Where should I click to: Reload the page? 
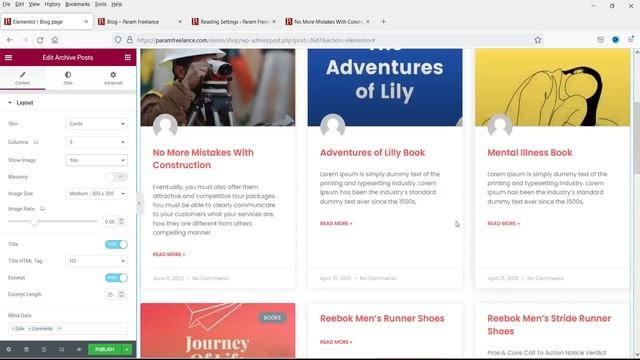pyautogui.click(x=40, y=40)
